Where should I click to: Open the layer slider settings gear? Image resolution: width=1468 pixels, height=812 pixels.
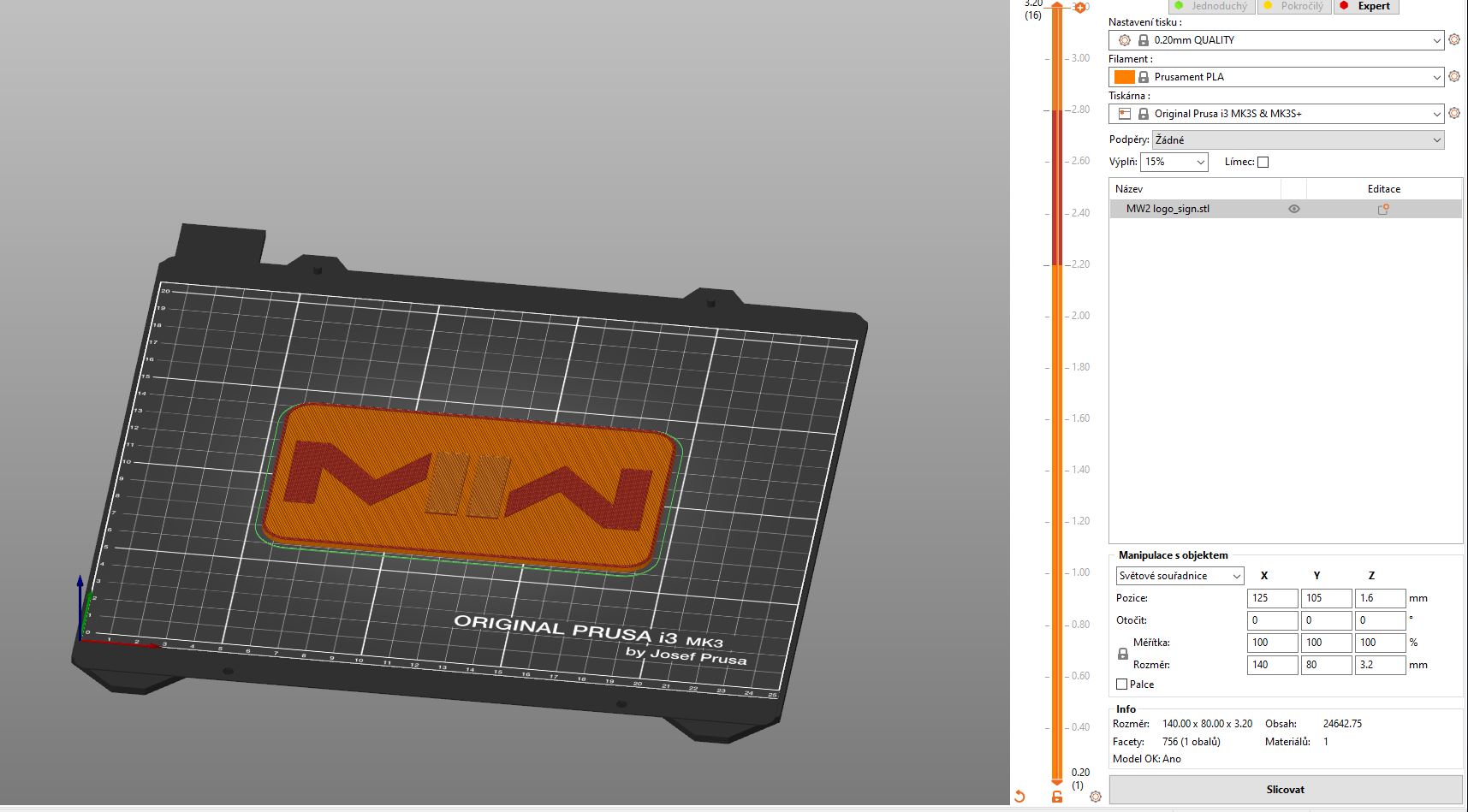point(1096,797)
